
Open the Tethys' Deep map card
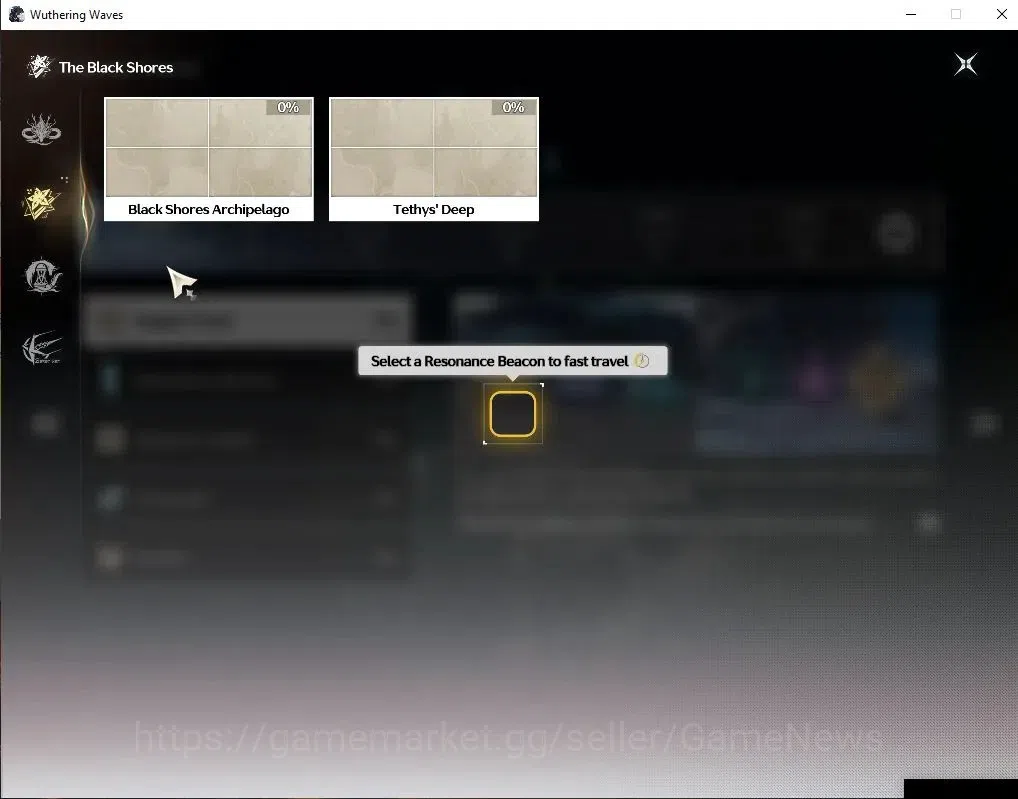434,159
